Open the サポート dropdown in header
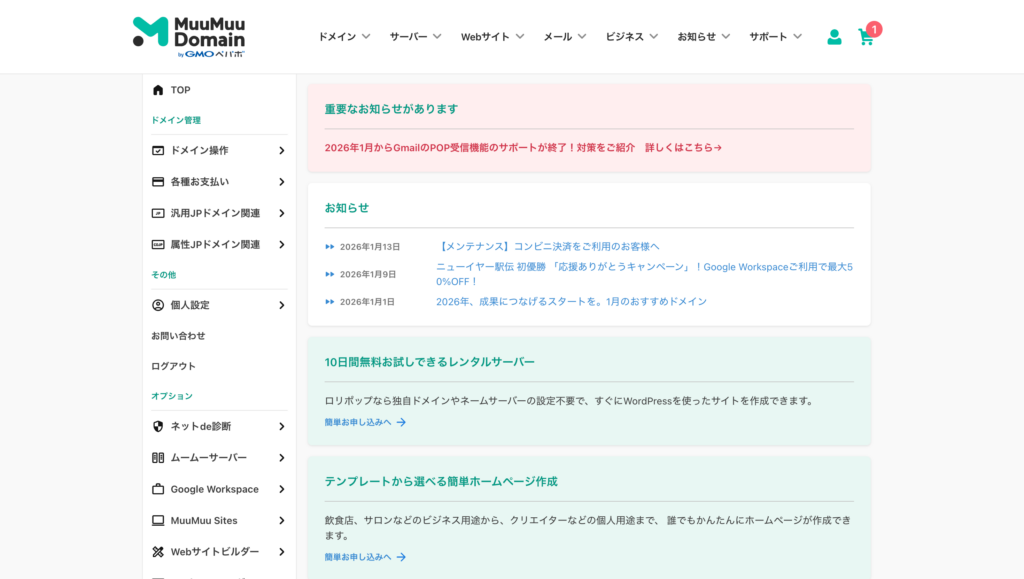This screenshot has width=1024, height=579. 775,37
